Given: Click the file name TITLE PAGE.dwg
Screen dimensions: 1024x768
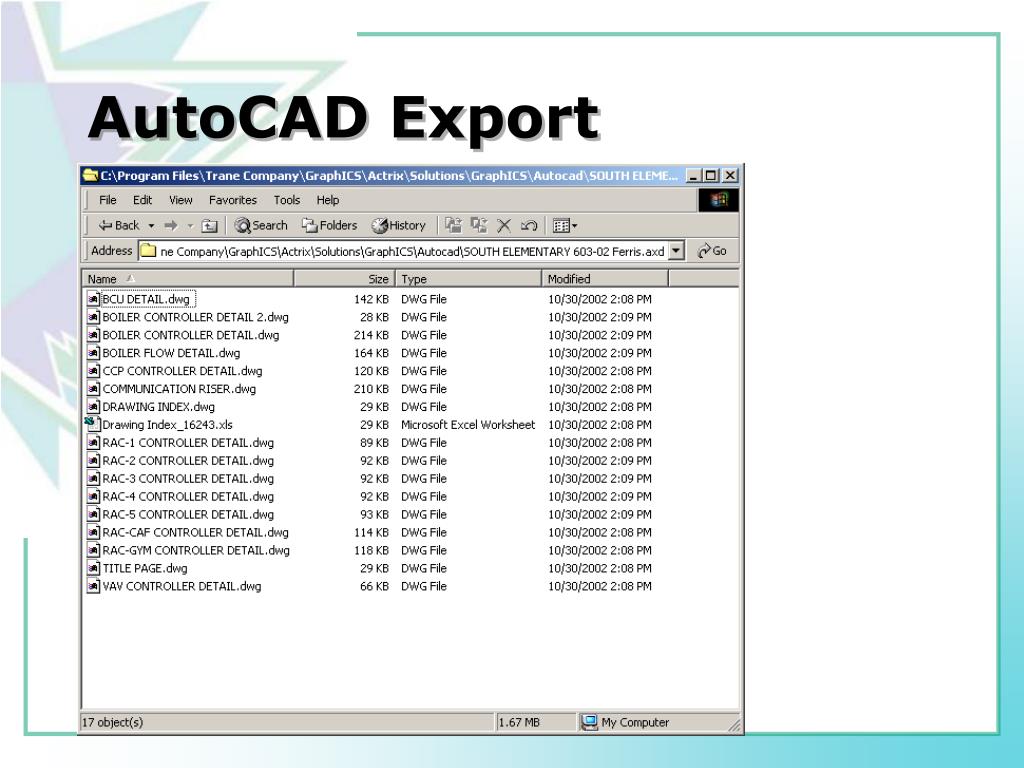Looking at the screenshot, I should pos(145,569).
